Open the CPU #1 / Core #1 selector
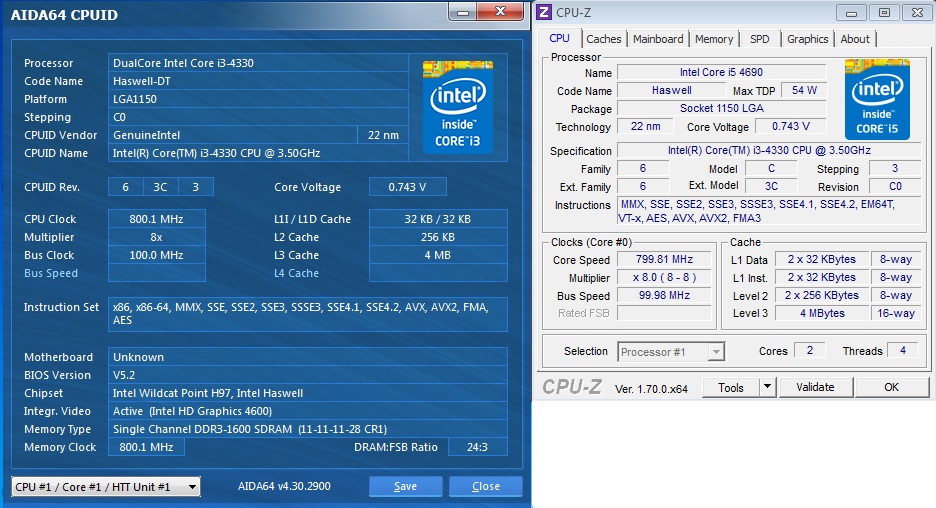 tap(106, 487)
